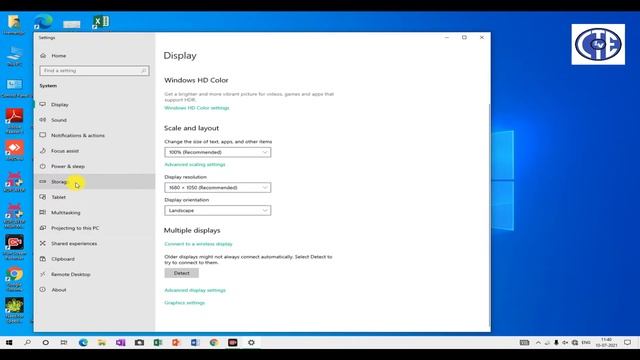Select the screen recorder desktop icon

(x=14, y=247)
